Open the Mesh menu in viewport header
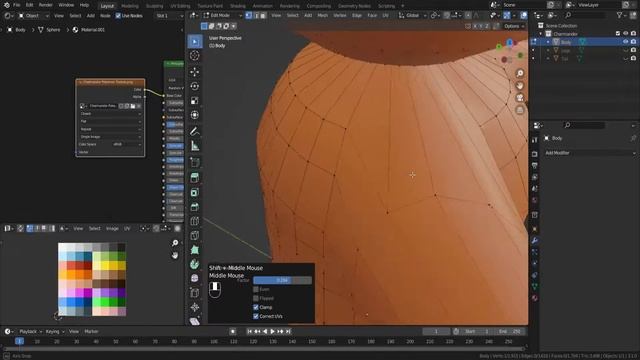This screenshot has width=640, height=360. [x=322, y=16]
